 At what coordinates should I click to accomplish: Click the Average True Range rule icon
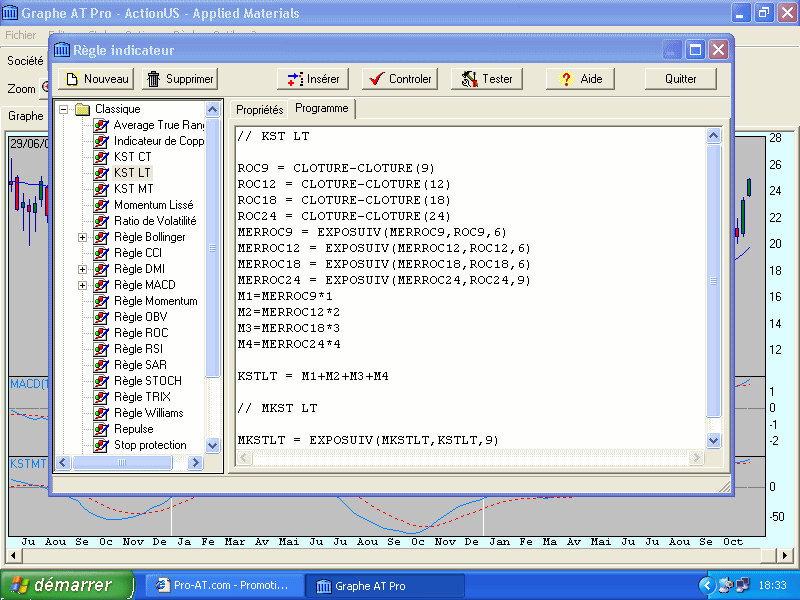coord(101,125)
